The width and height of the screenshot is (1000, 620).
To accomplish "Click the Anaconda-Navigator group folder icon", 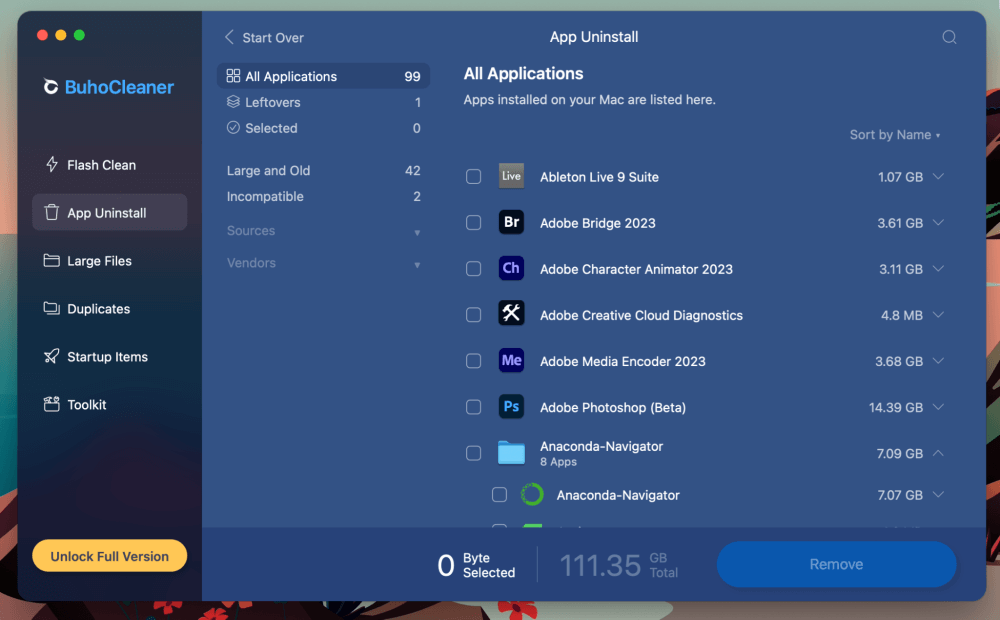I will 511,453.
